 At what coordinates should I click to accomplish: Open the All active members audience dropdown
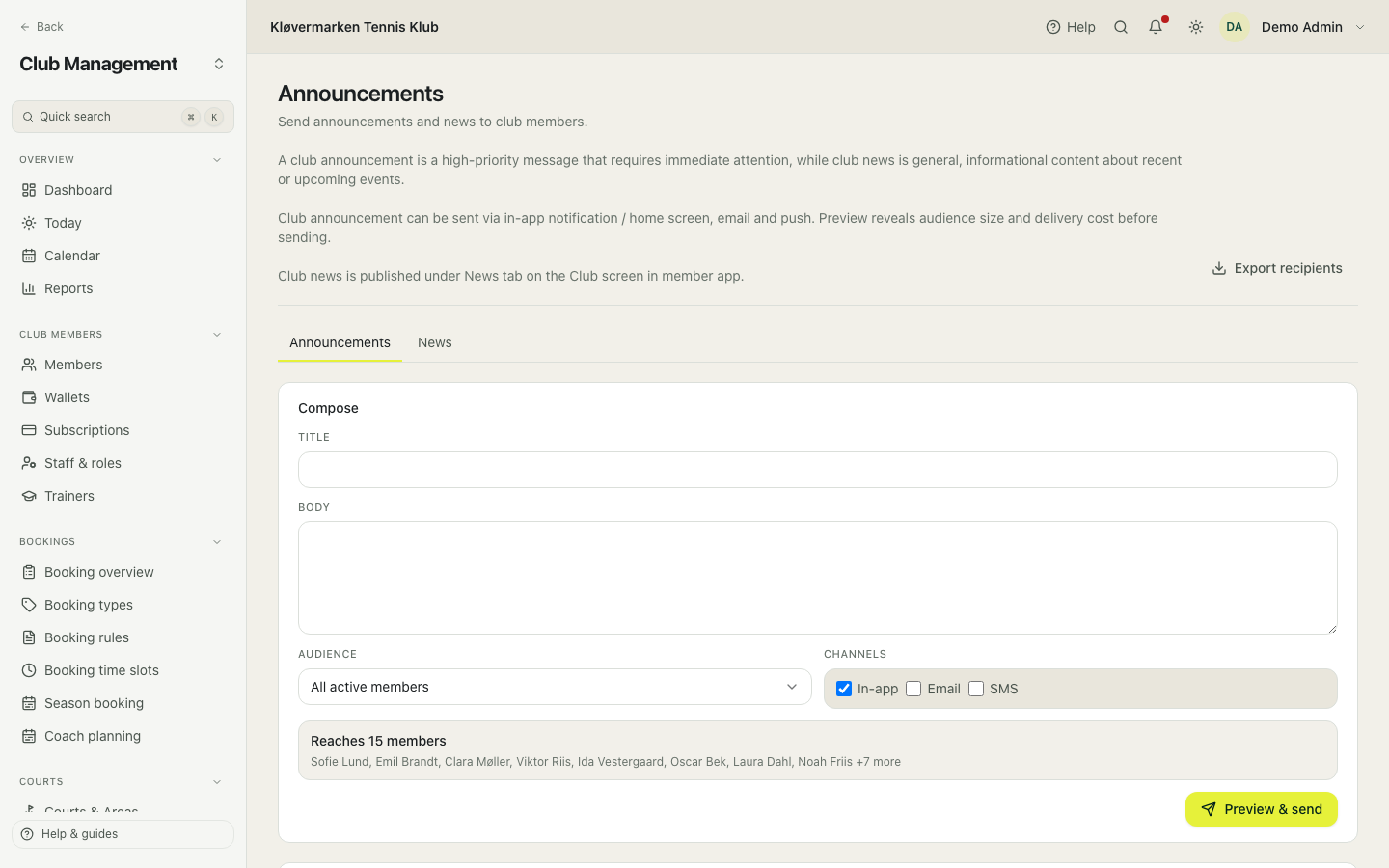tap(555, 687)
